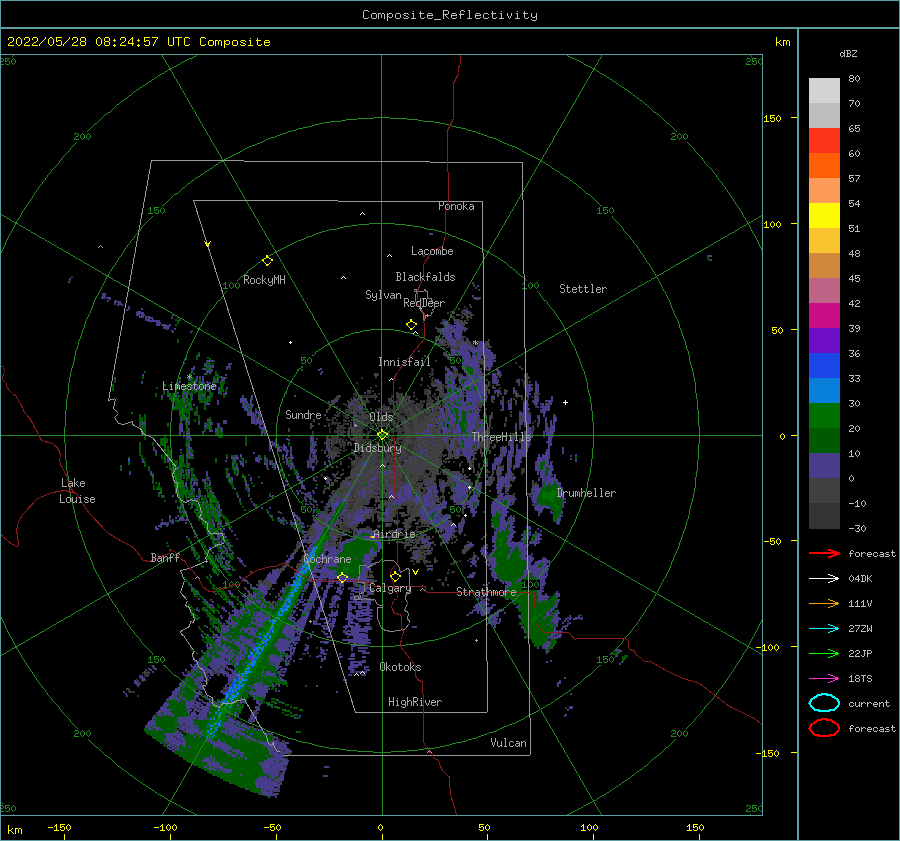
Task: Click the white 04DK arrow icon
Action: click(x=824, y=579)
